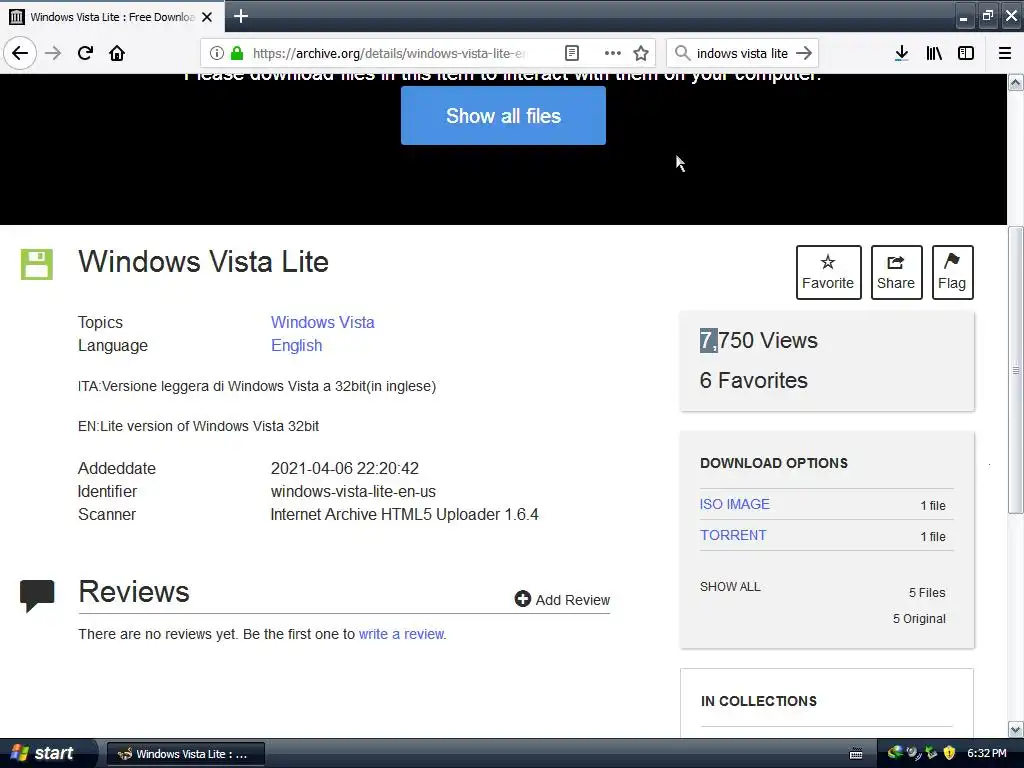Screen dimensions: 1024x768
Task: Click the search box text field
Action: tap(742, 53)
